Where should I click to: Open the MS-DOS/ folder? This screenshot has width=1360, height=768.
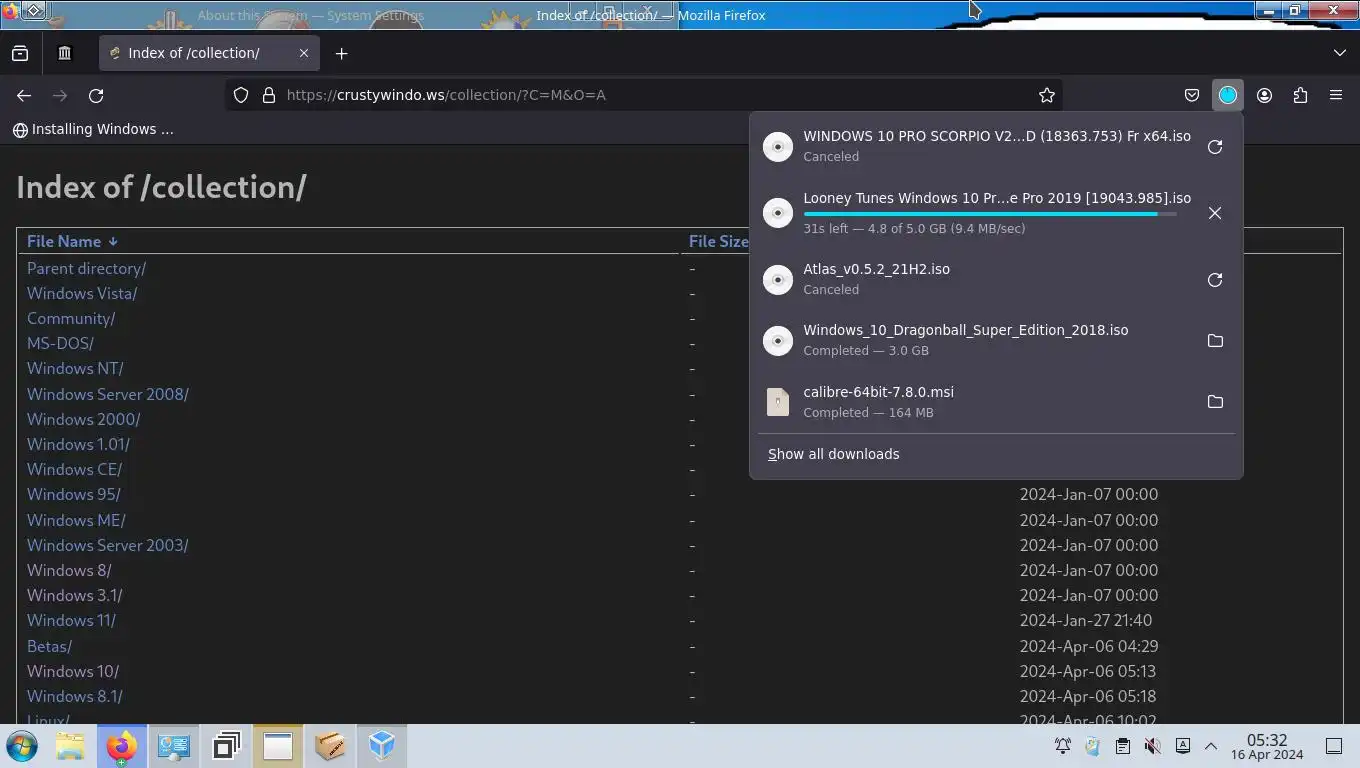coord(60,343)
